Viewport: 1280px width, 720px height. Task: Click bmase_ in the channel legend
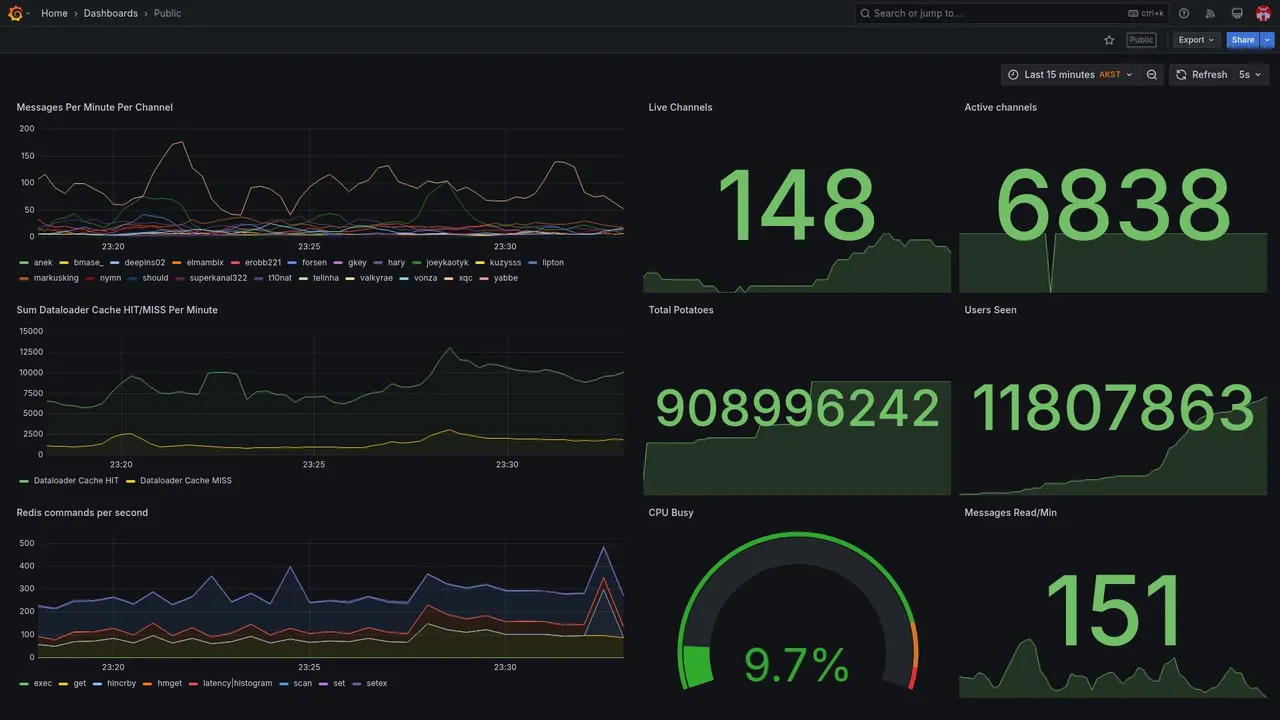click(x=88, y=263)
